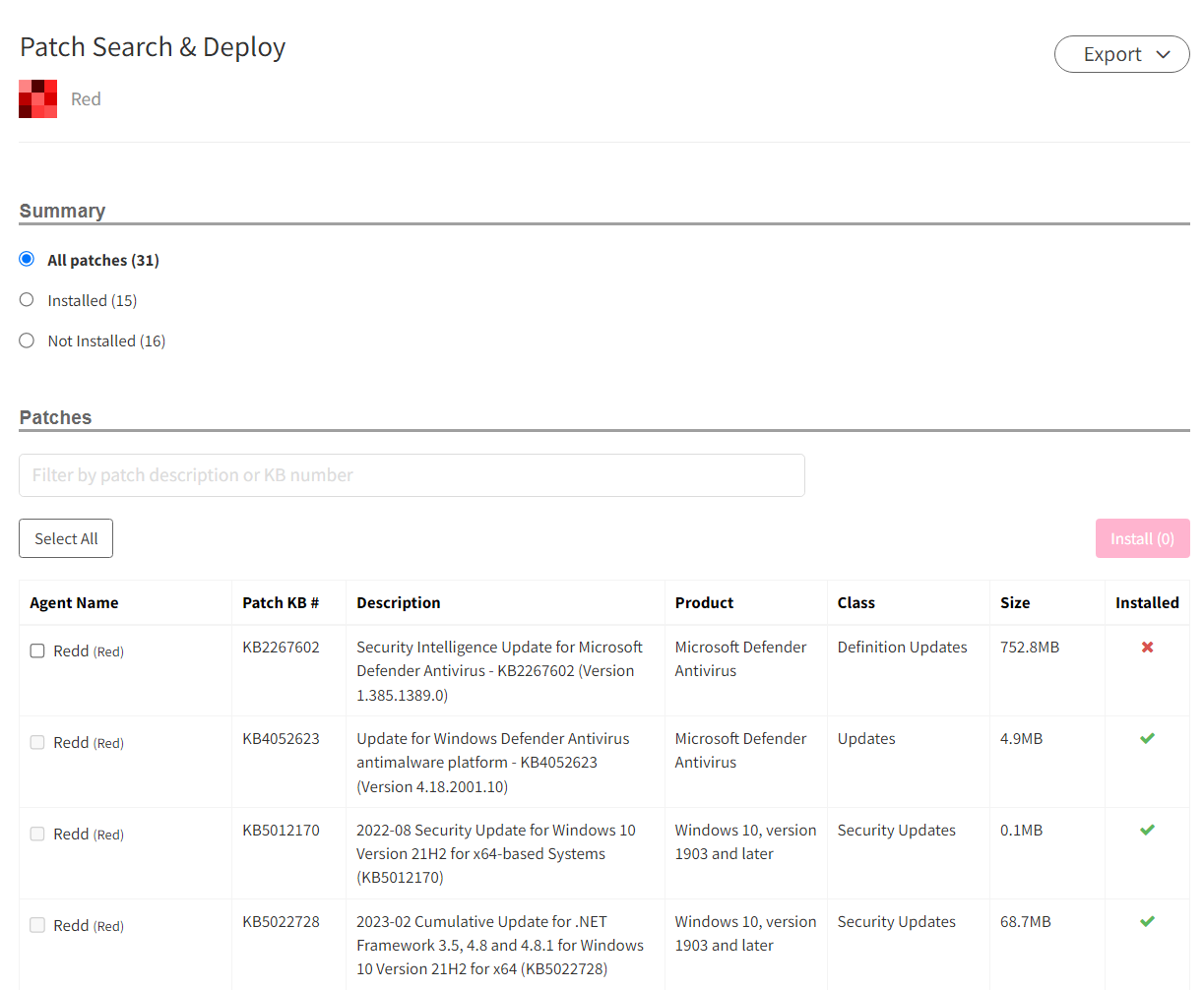Tick the checkbox for the KB5012170 row
Viewport: 1204px width, 990px height.
tap(37, 834)
